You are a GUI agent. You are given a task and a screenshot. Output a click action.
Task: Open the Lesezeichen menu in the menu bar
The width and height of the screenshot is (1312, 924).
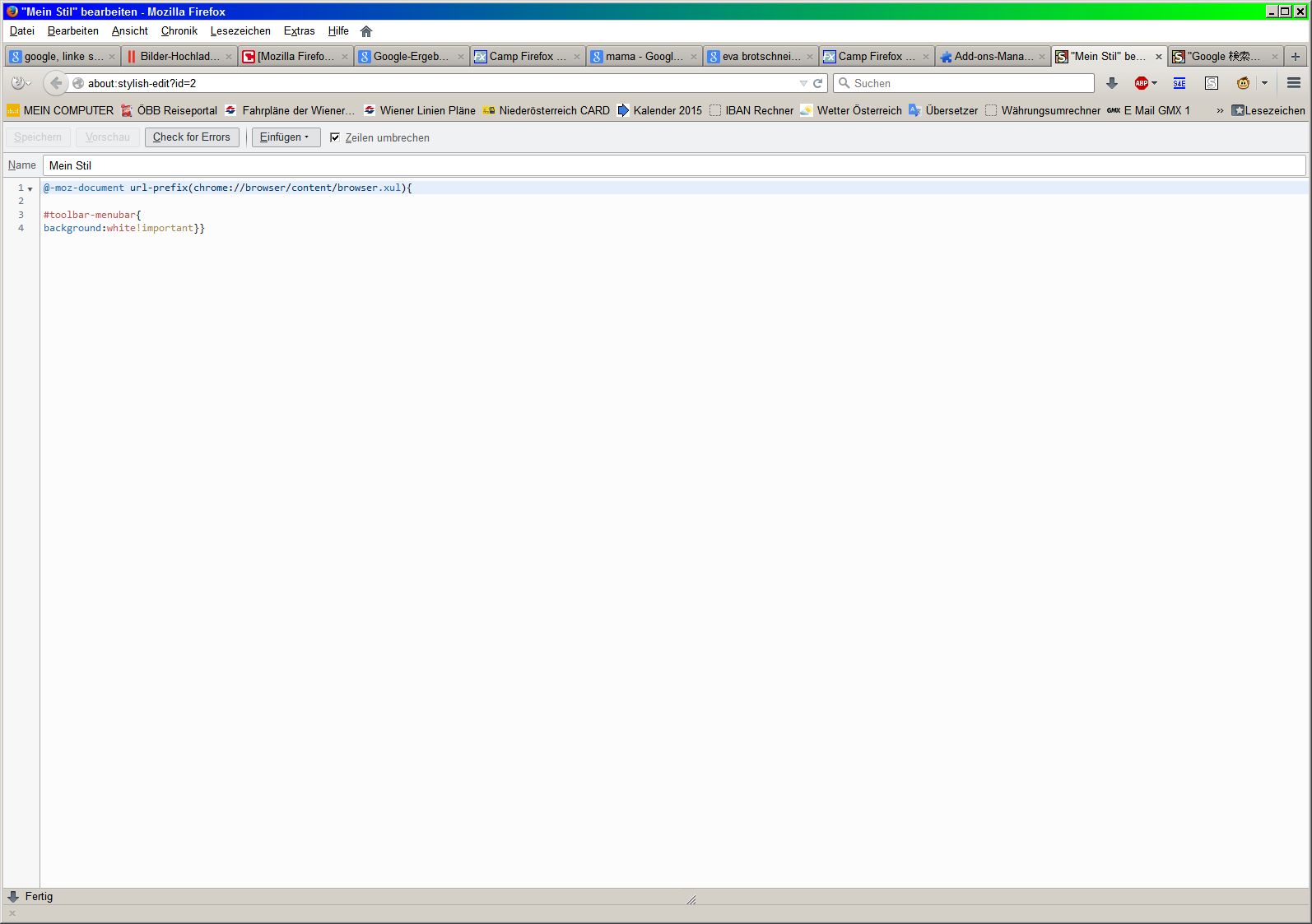click(240, 31)
